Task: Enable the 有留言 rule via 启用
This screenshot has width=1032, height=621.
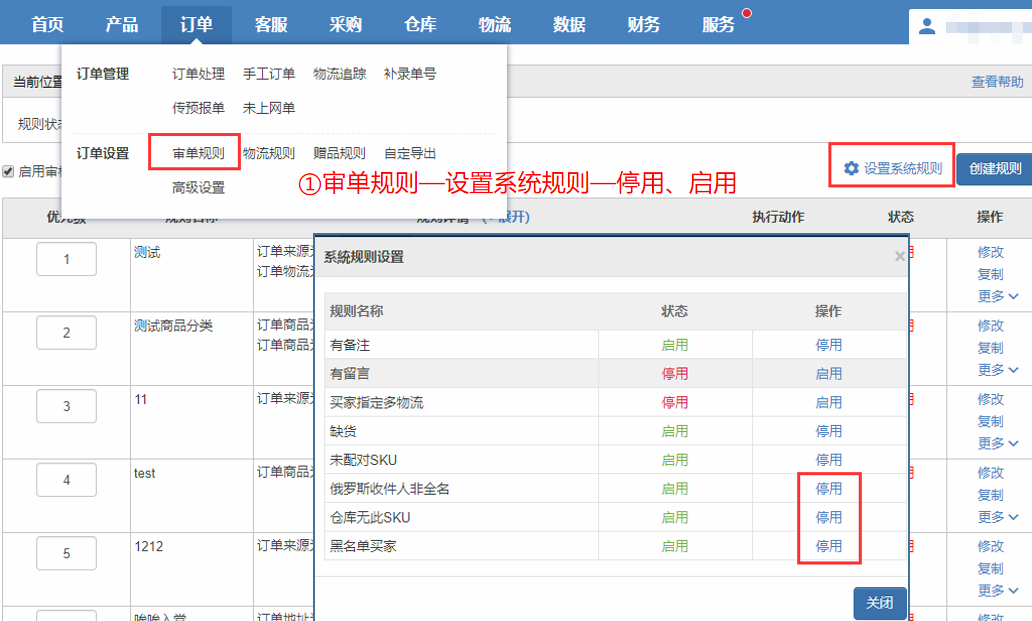Action: 828,374
